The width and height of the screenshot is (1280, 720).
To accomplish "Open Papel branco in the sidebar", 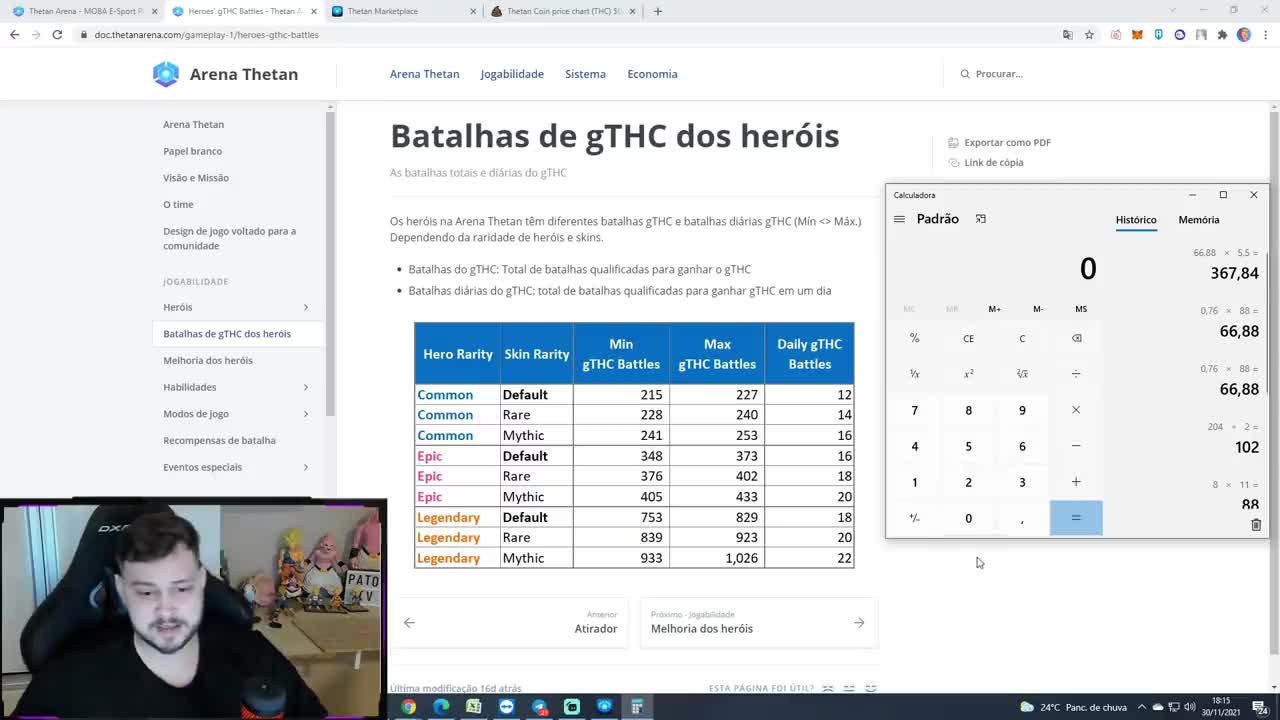I will point(192,151).
